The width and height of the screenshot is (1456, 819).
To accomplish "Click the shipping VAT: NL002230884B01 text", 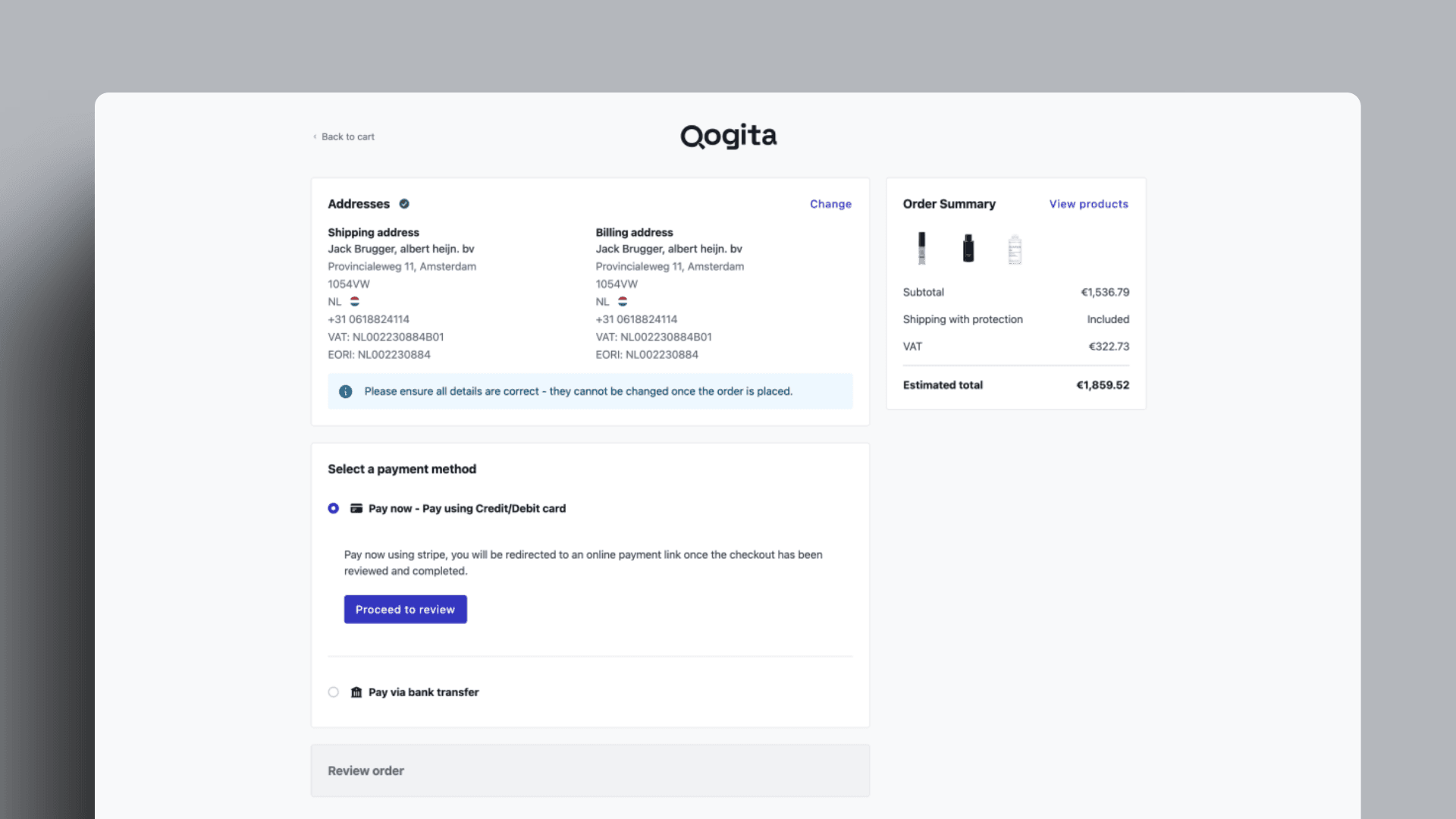I will pos(386,337).
